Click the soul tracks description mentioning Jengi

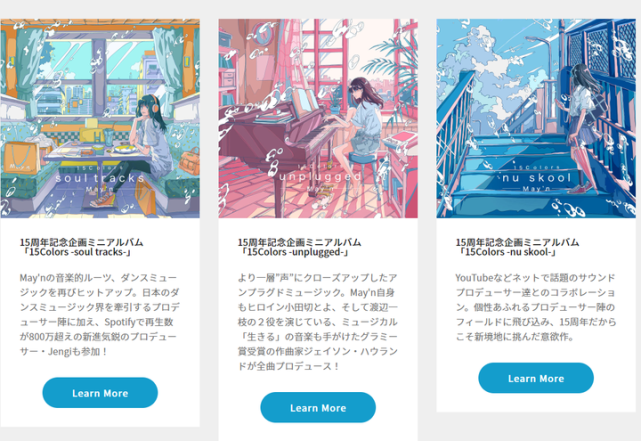(x=100, y=314)
